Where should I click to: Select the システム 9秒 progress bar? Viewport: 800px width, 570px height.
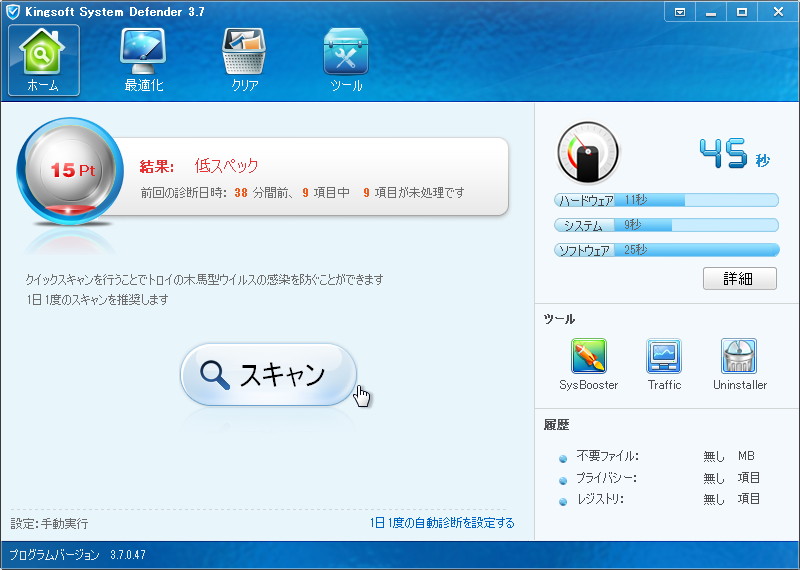click(666, 225)
